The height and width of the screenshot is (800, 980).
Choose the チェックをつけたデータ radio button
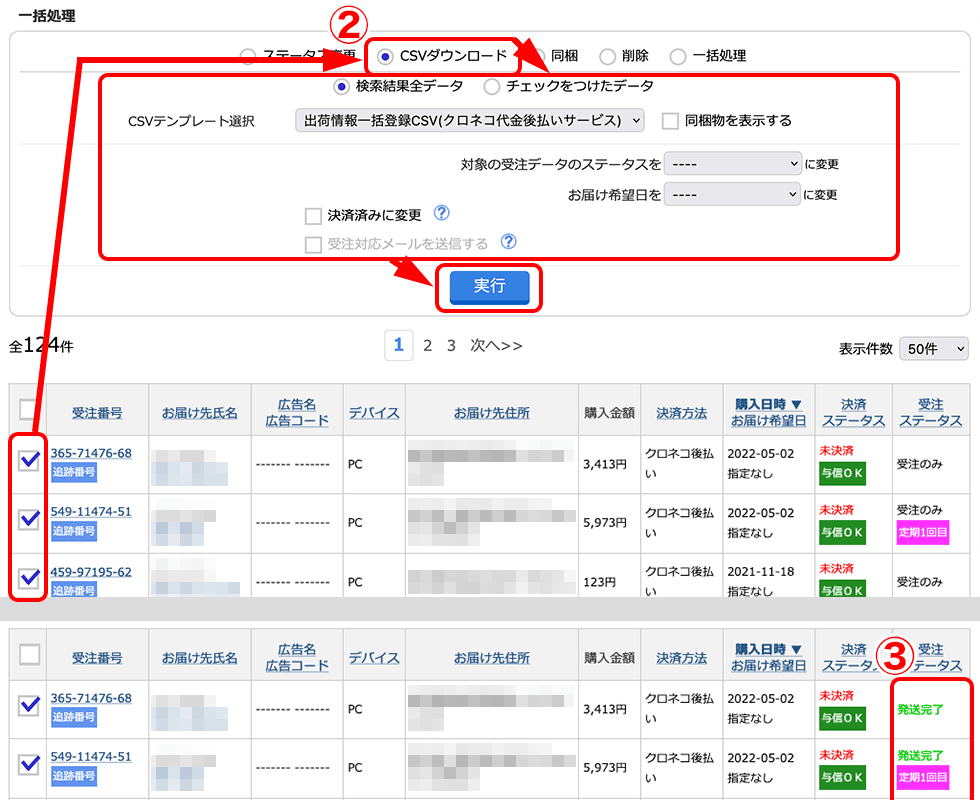pos(491,87)
